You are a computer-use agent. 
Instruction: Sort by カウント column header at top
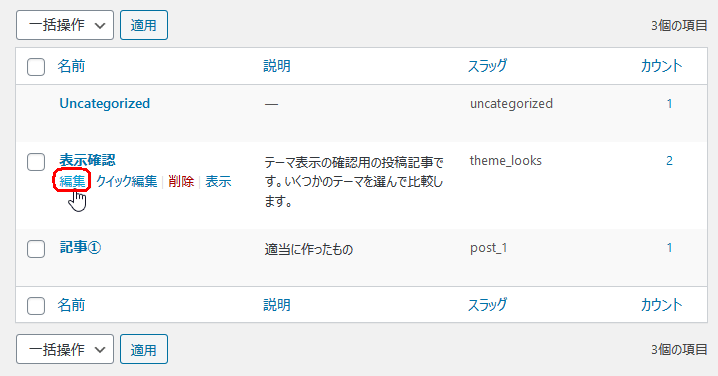click(661, 66)
